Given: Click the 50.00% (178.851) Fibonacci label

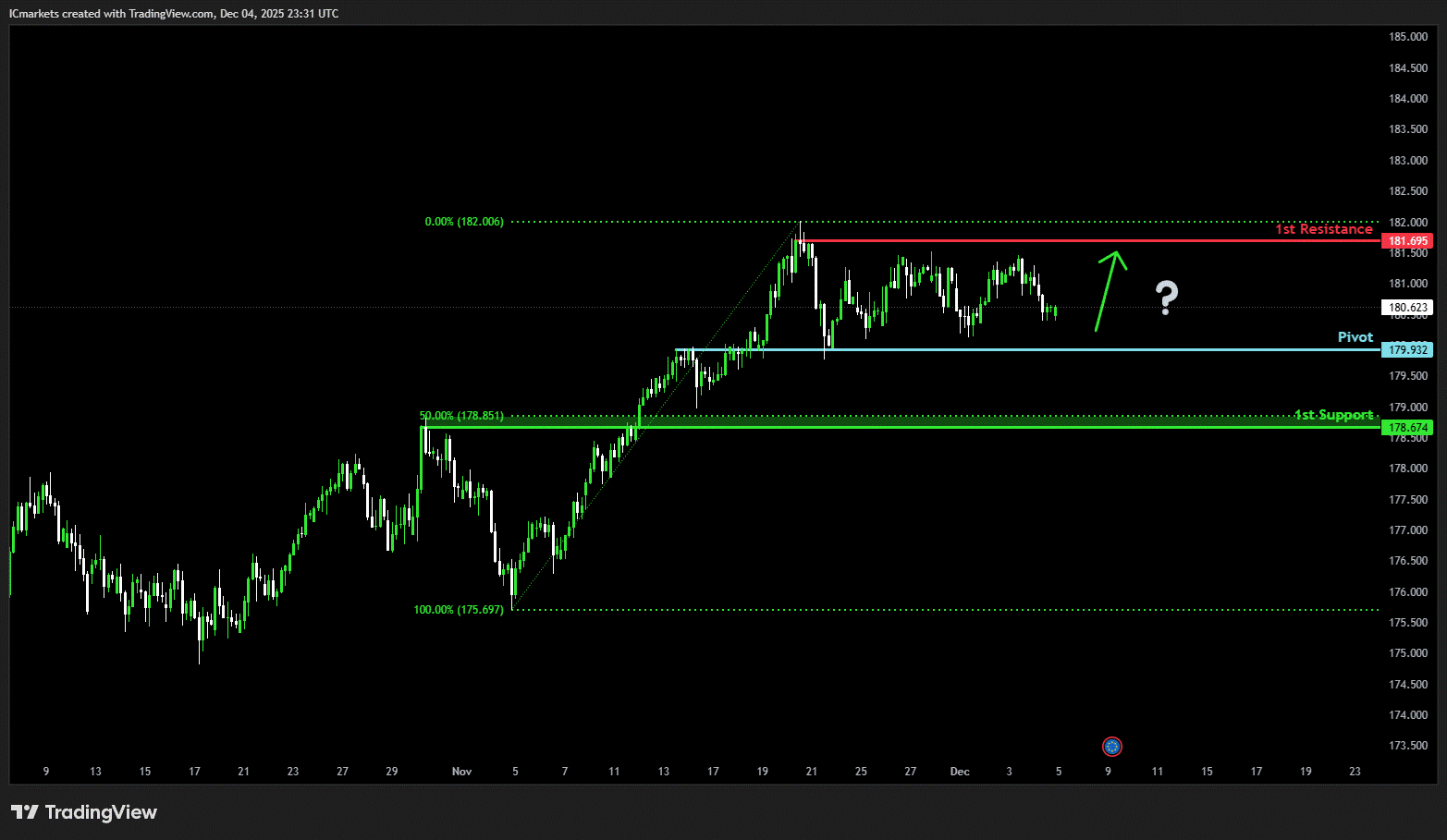Looking at the screenshot, I should coord(461,416).
